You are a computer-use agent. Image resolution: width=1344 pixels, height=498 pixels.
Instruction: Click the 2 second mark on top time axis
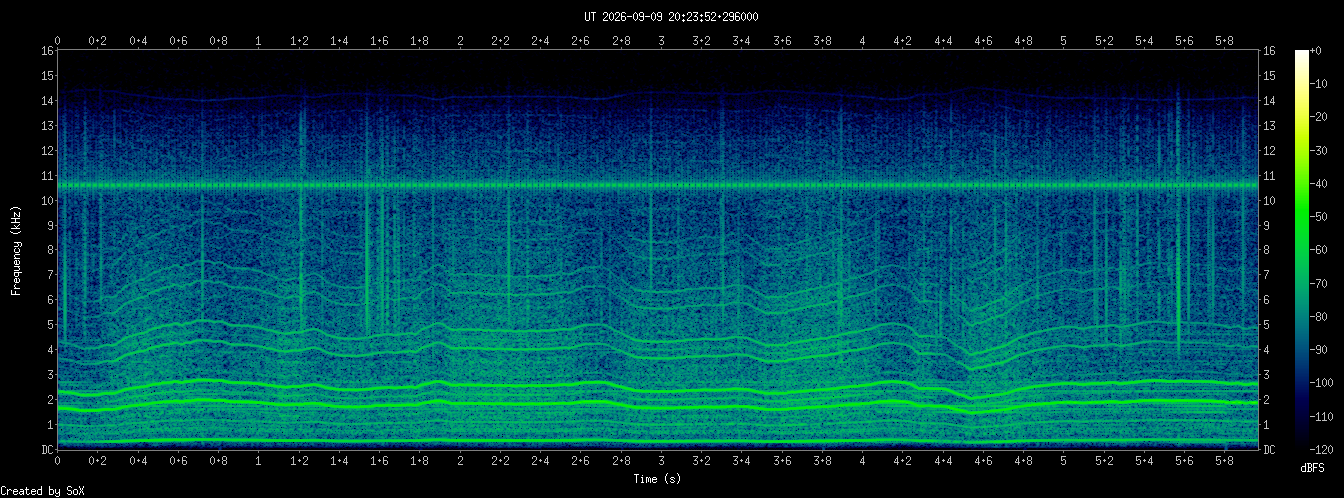tap(460, 41)
